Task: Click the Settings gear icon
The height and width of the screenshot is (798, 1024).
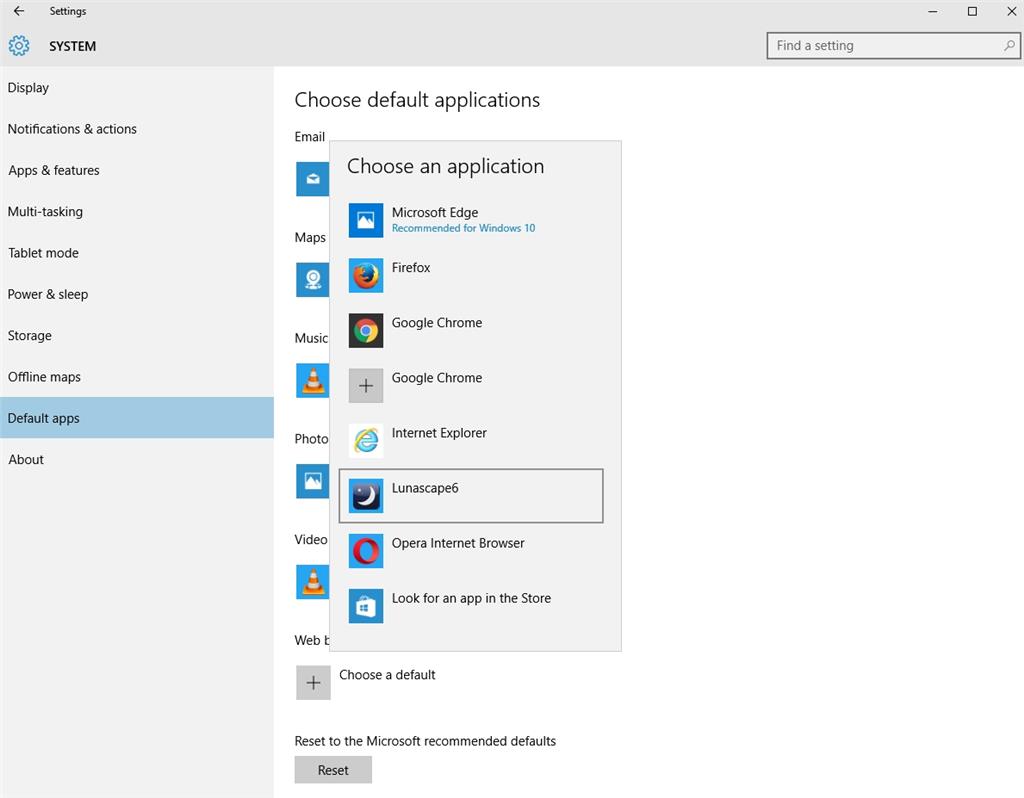Action: (x=19, y=46)
